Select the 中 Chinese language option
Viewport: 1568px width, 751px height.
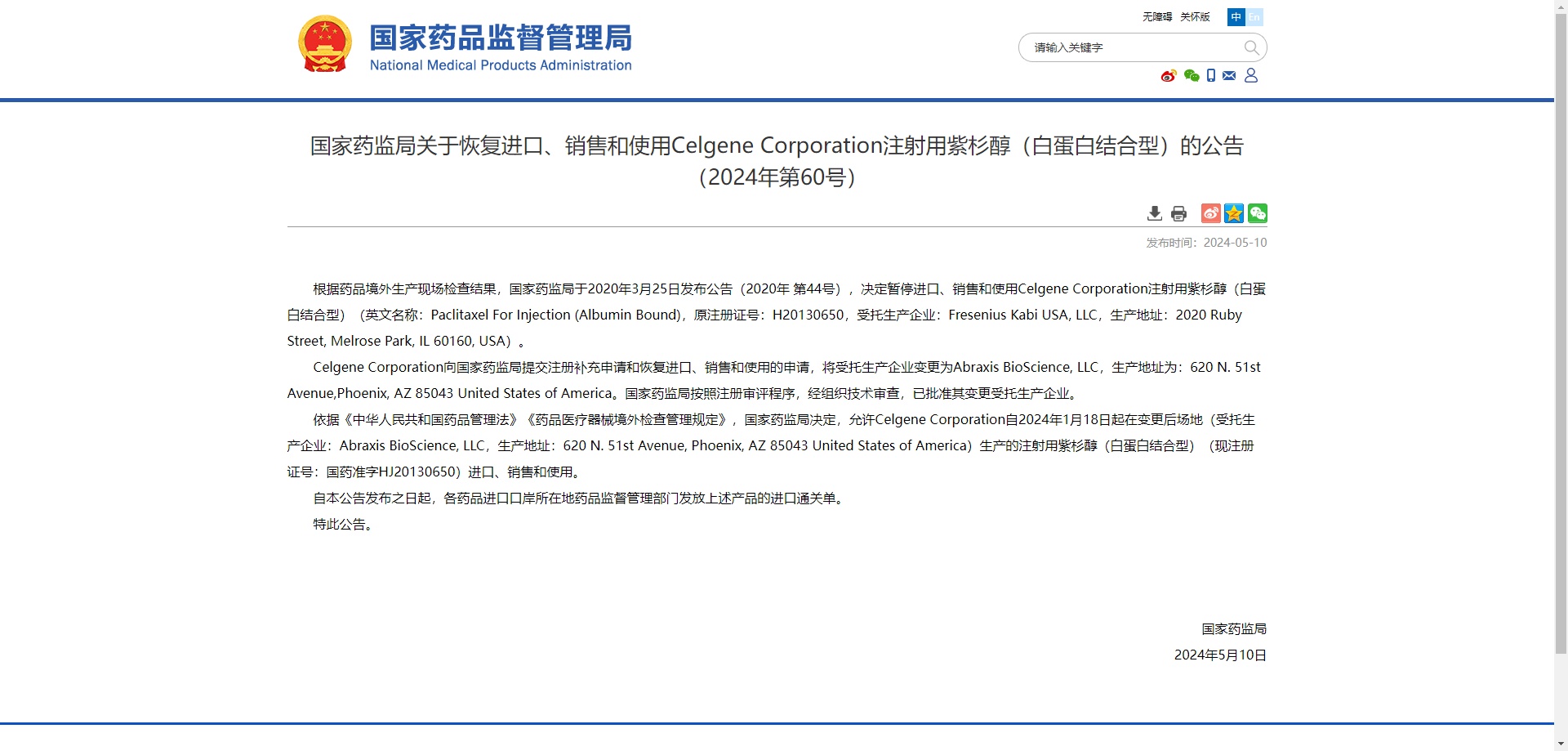[1236, 16]
